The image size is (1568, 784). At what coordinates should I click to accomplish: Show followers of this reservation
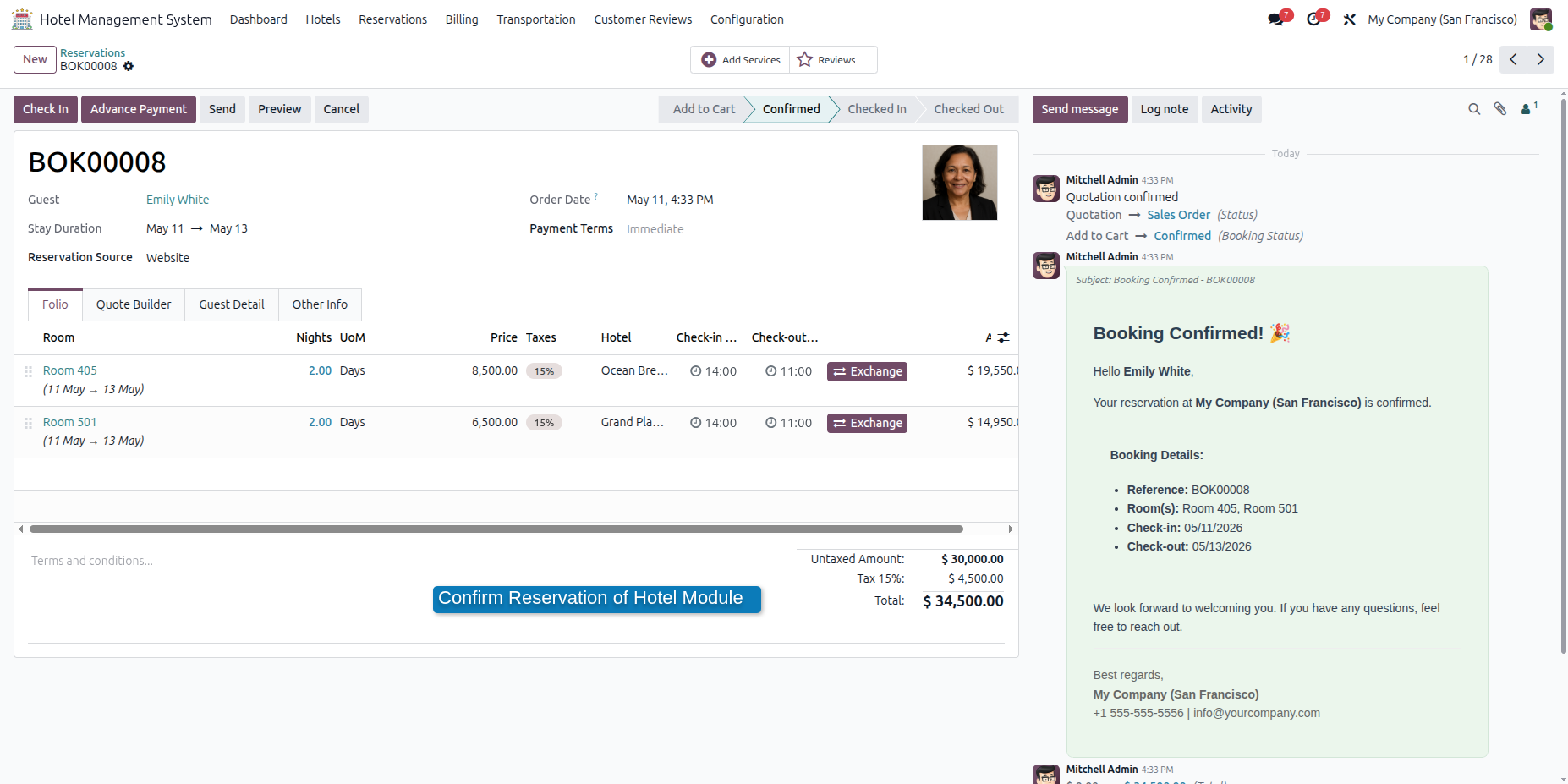(1528, 108)
